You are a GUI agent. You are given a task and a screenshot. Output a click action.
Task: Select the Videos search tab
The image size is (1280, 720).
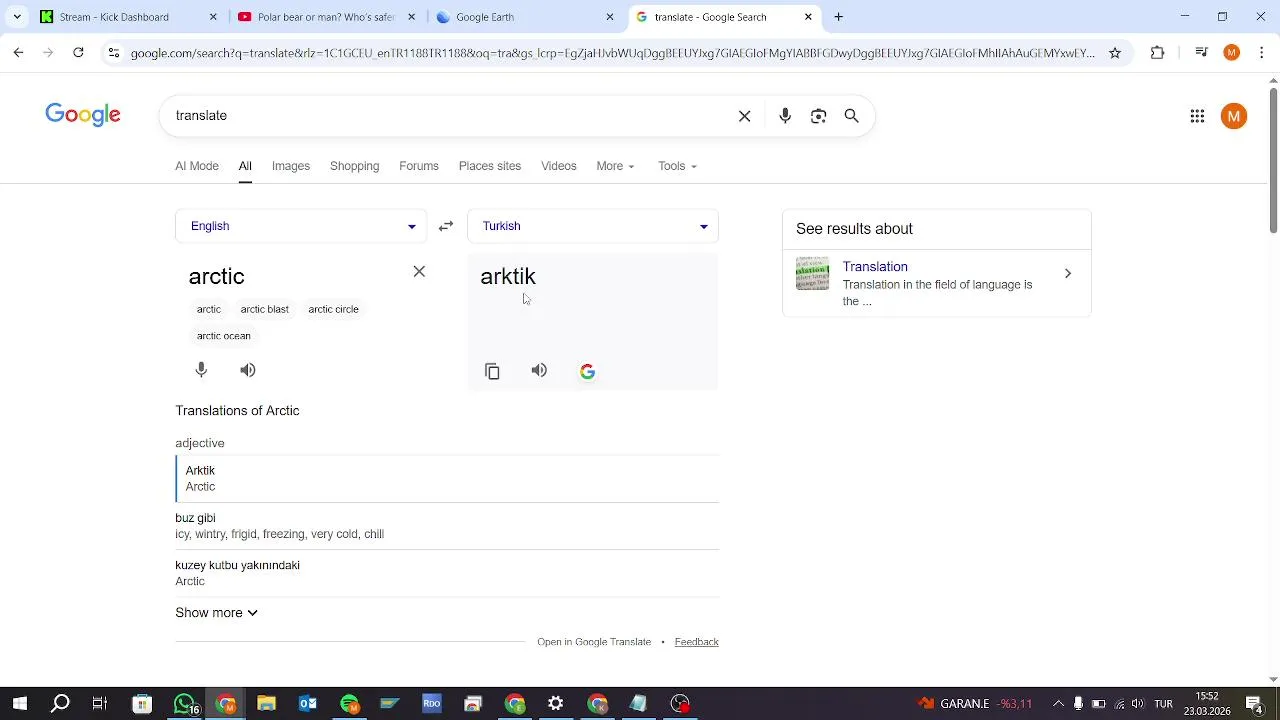coord(559,166)
